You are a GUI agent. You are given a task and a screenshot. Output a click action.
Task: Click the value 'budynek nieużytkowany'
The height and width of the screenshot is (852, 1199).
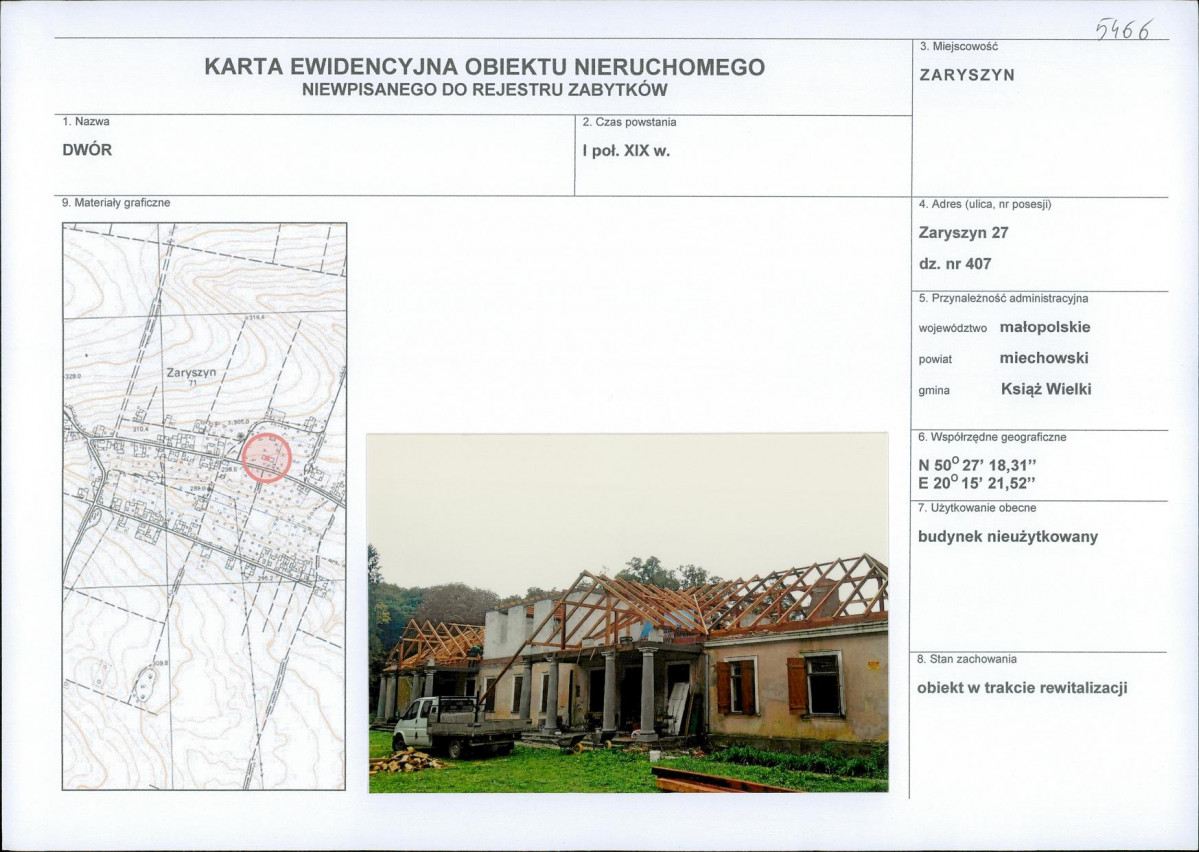[x=1008, y=537]
